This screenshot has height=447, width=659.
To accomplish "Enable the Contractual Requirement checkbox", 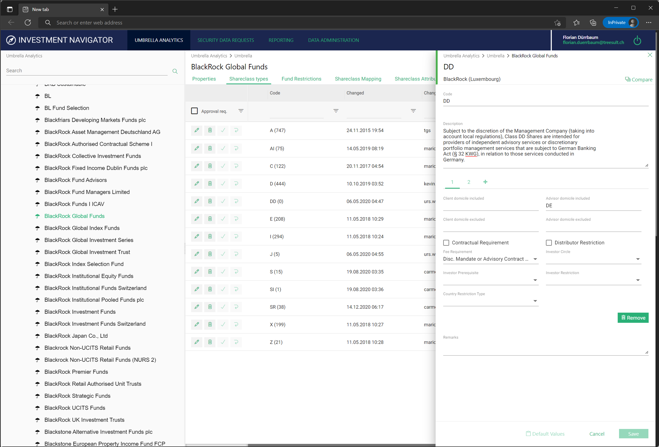I will click(x=446, y=243).
